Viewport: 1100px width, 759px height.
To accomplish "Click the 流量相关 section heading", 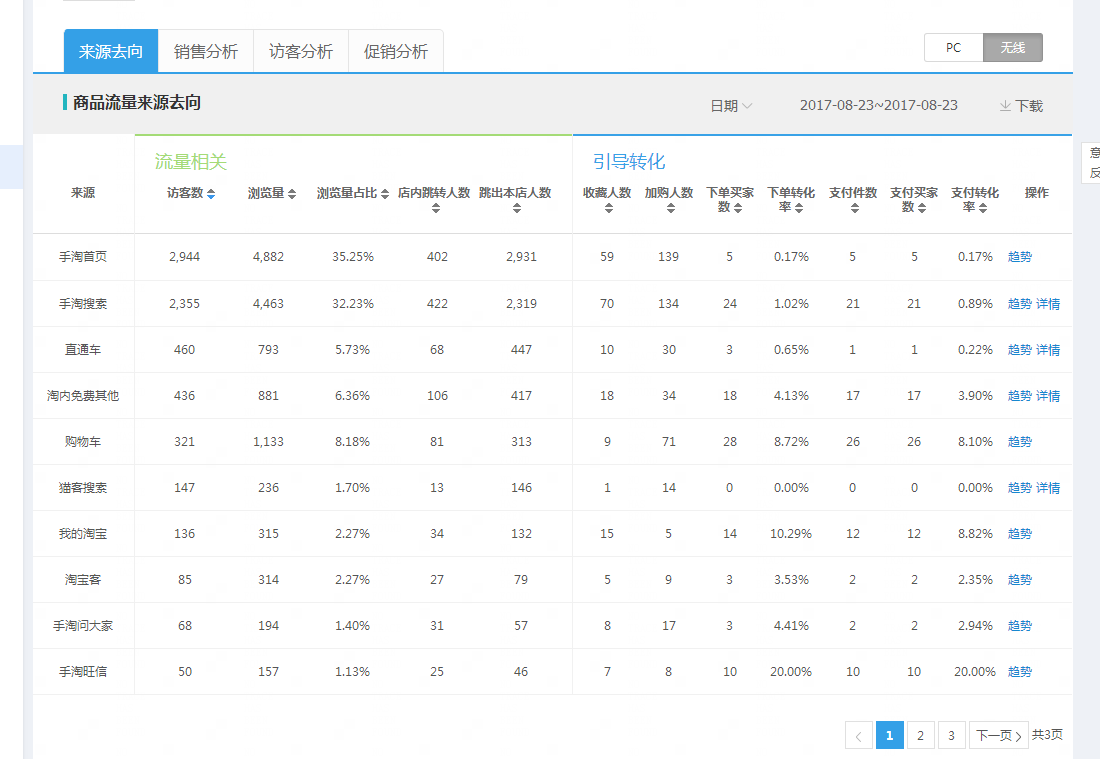I will pyautogui.click(x=191, y=162).
